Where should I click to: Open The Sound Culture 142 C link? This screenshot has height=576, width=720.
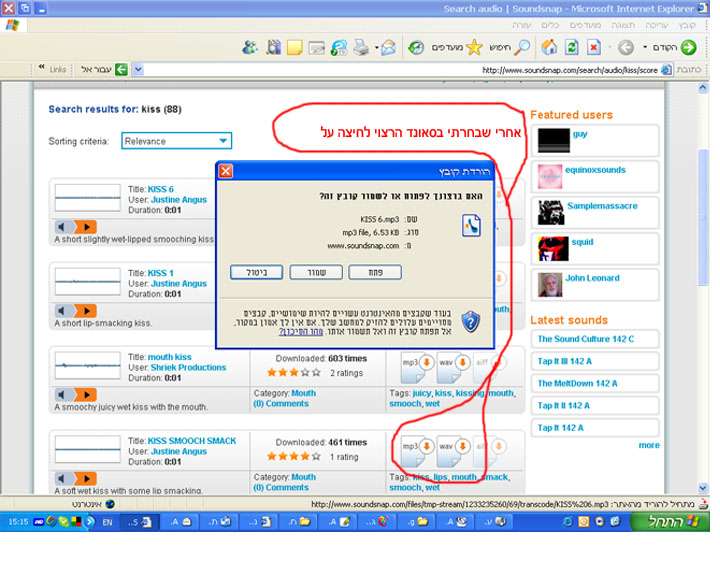coord(585,339)
